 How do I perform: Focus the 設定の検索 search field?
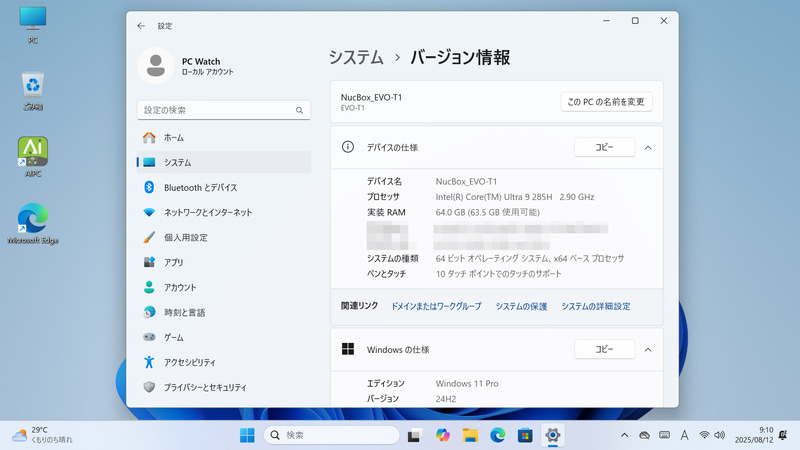coord(223,110)
